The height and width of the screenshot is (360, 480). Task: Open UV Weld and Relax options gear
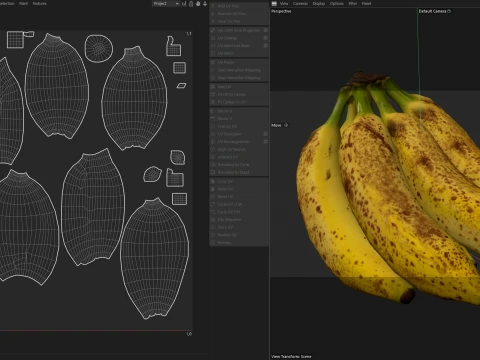[265, 45]
